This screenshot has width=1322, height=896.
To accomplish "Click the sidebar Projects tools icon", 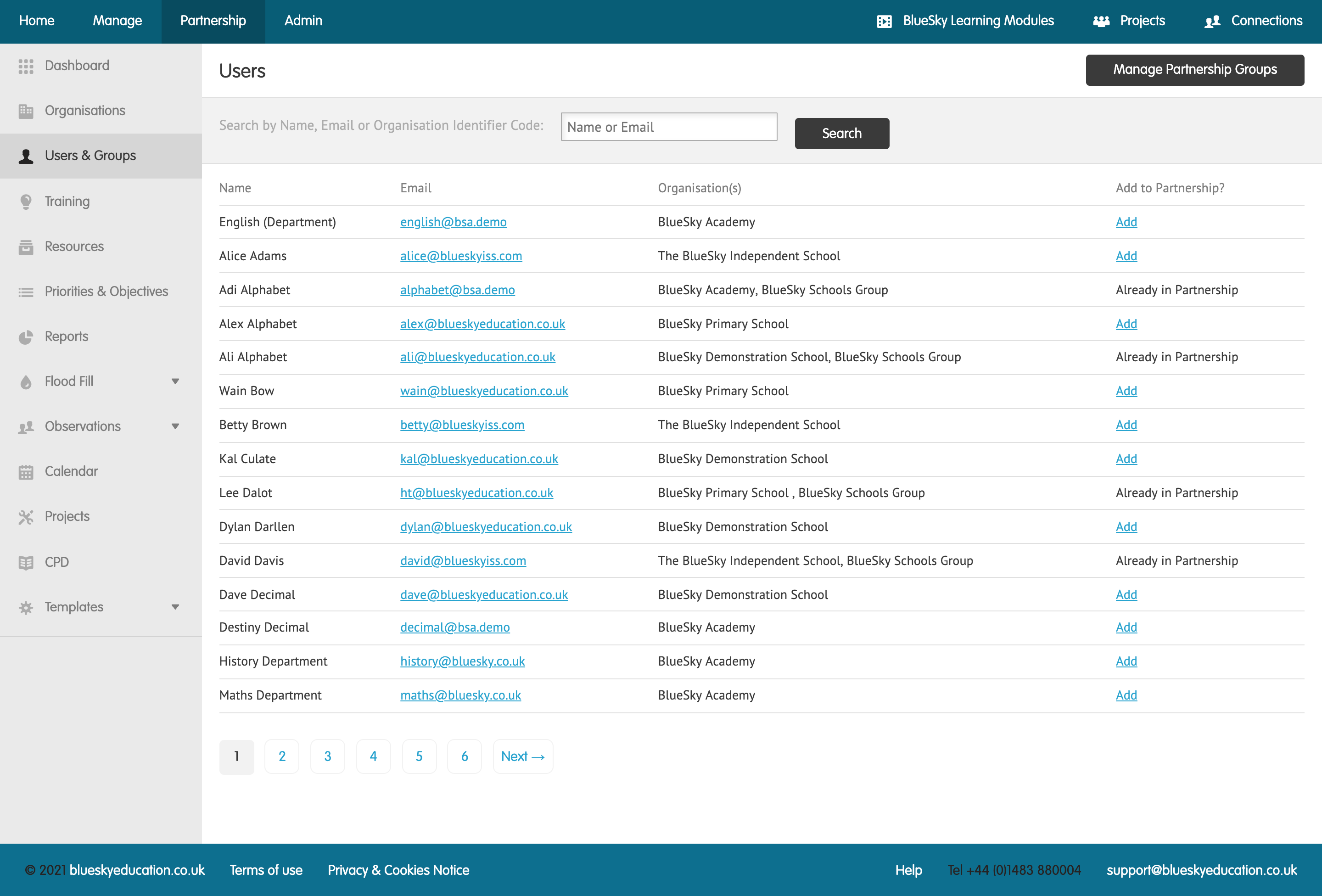I will click(26, 516).
